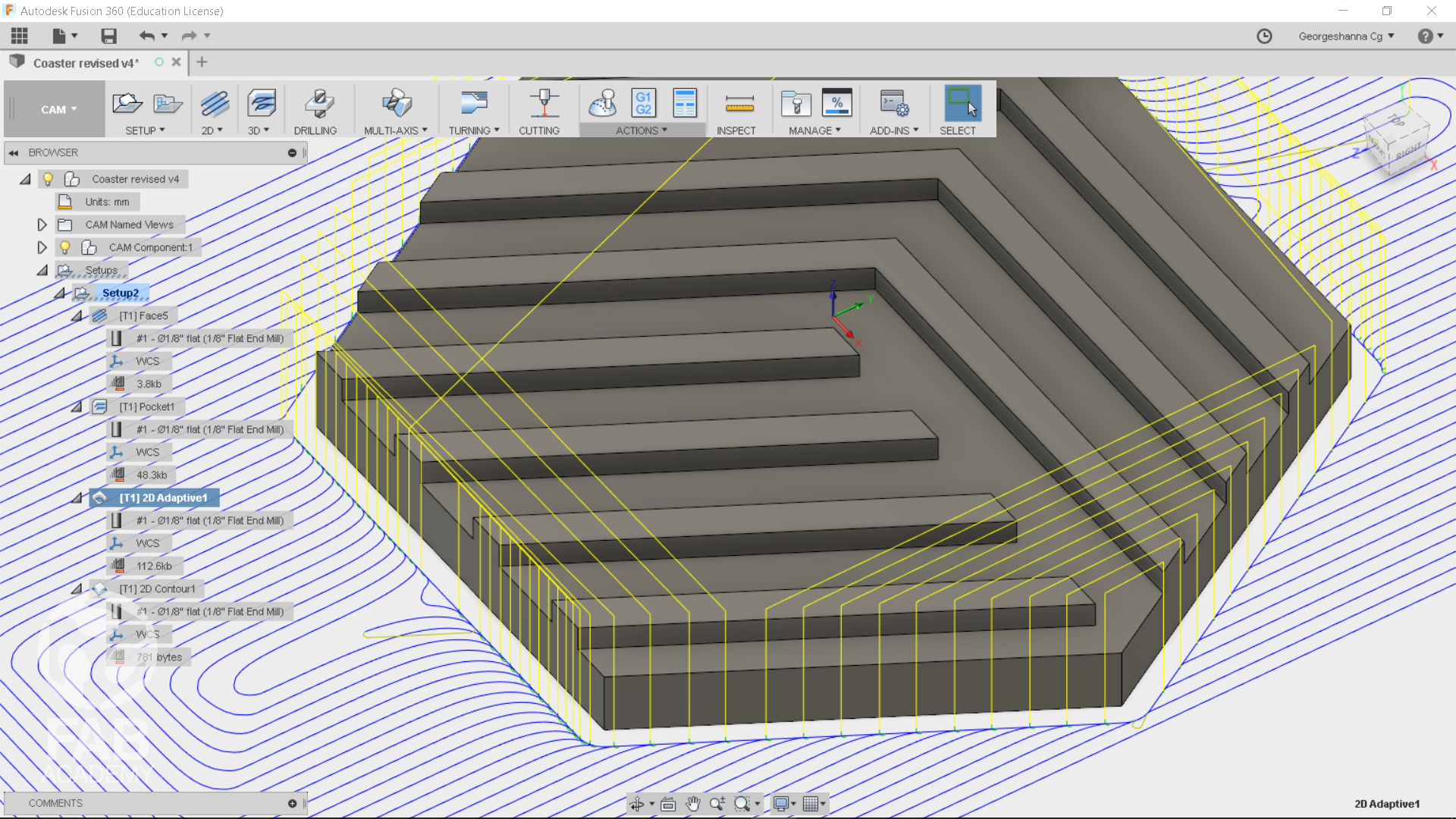1456x819 pixels.
Task: Open Display Settings dropdown
Action: click(784, 804)
